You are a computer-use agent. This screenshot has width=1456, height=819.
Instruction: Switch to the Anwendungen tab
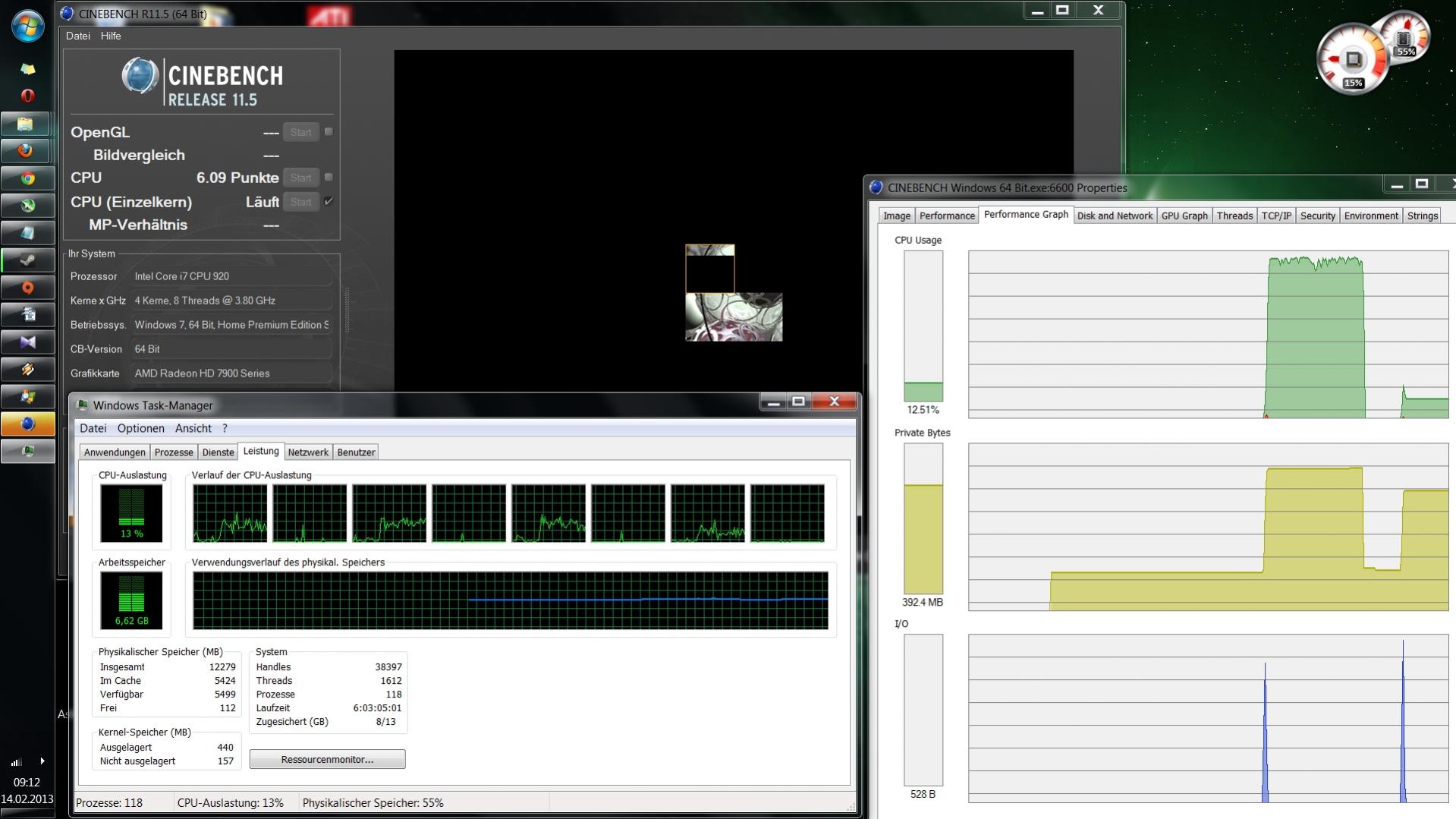[115, 452]
